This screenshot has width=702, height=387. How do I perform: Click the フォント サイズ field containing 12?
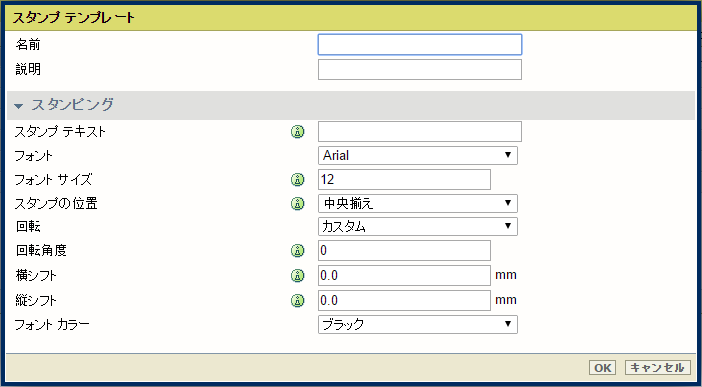pos(404,180)
